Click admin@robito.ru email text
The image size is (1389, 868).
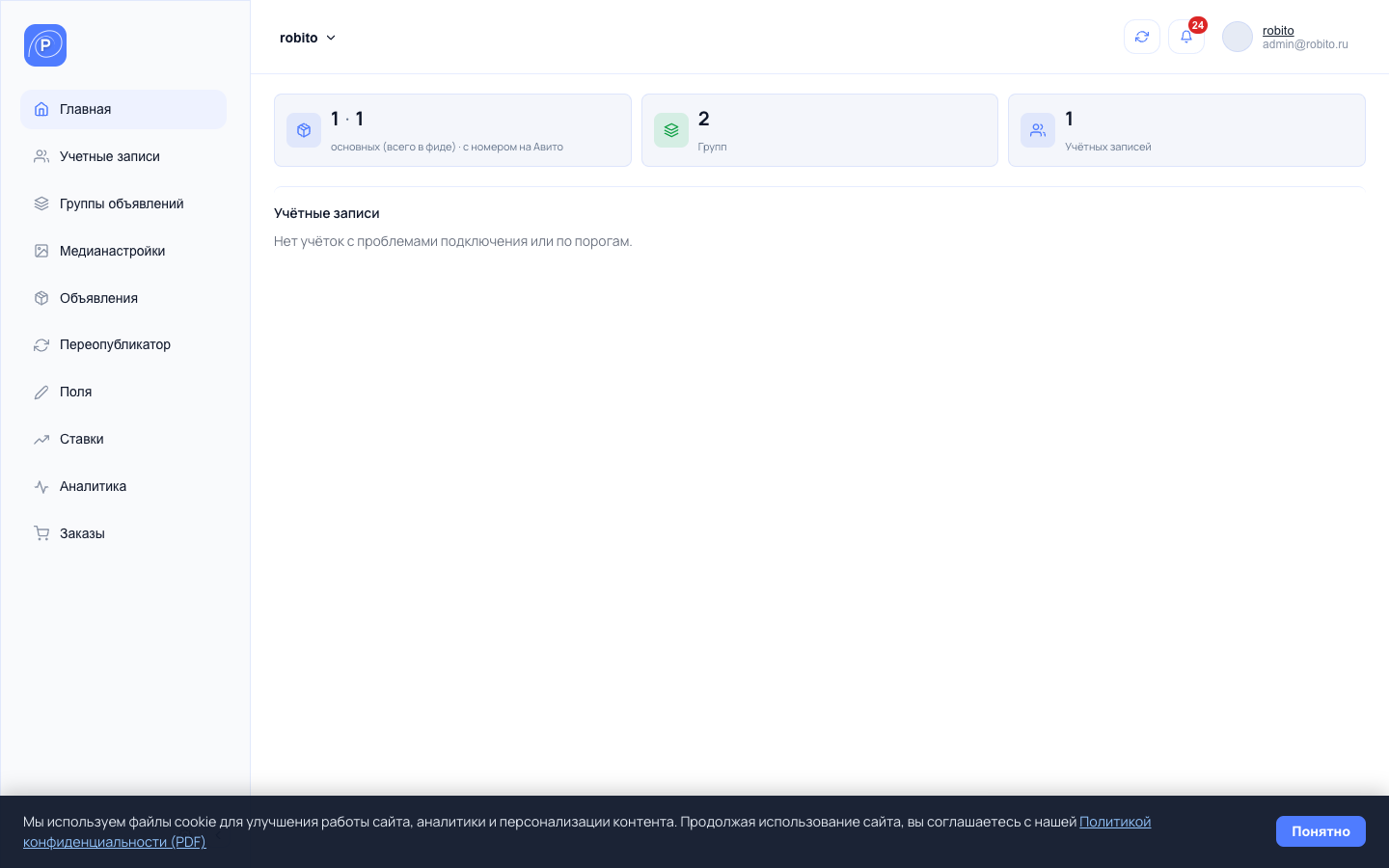tap(1305, 44)
